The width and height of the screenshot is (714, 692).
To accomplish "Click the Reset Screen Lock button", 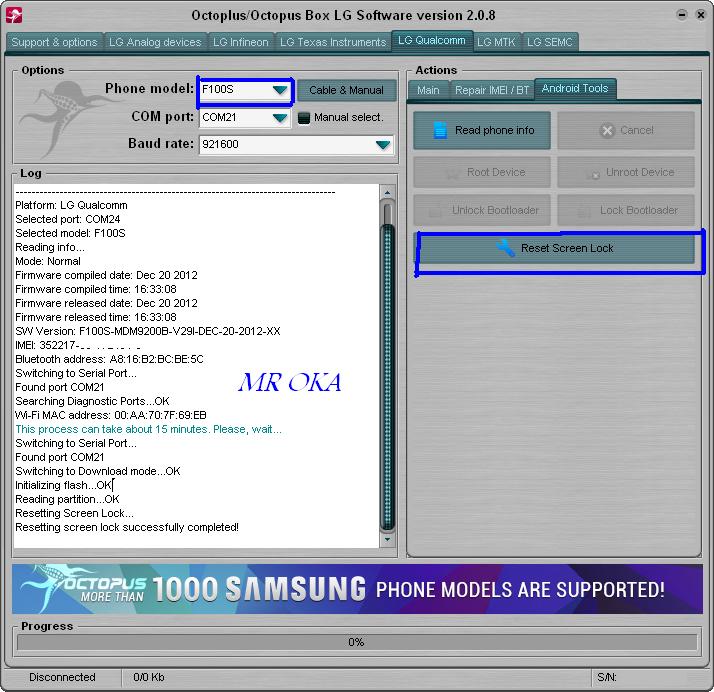I will point(556,248).
